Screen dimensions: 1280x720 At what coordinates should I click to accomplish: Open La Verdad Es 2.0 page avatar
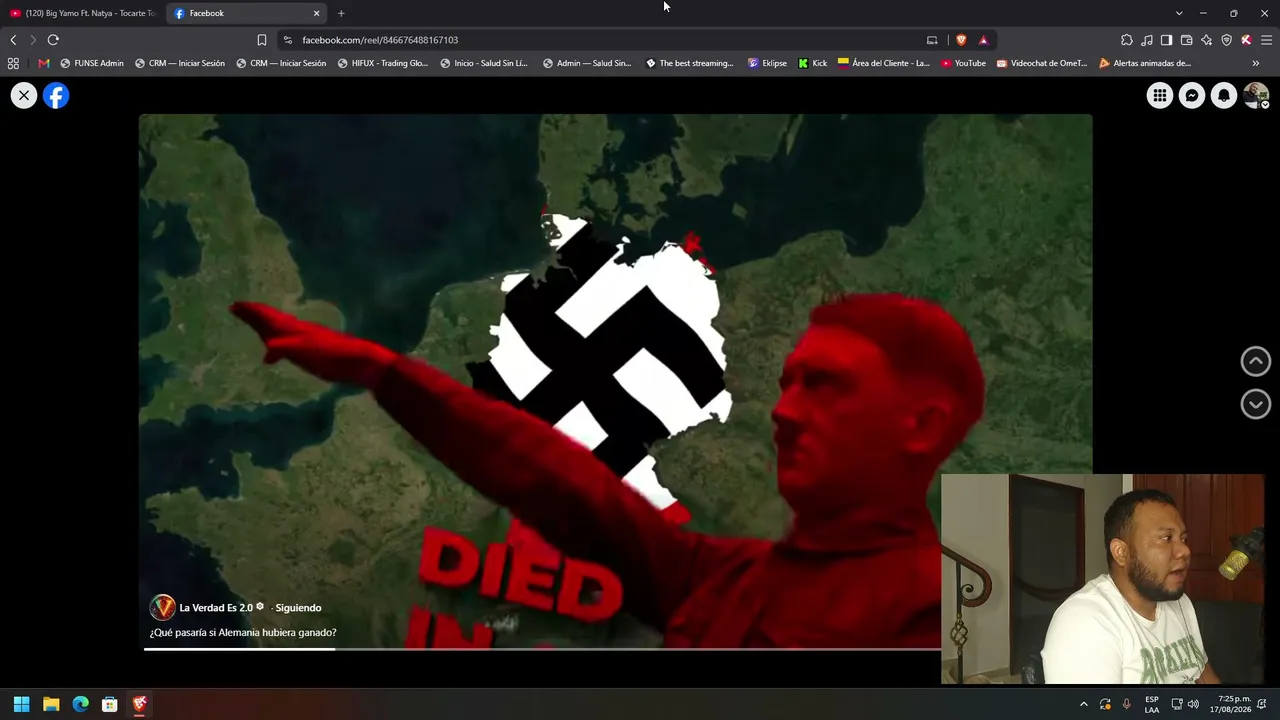pyautogui.click(x=162, y=607)
